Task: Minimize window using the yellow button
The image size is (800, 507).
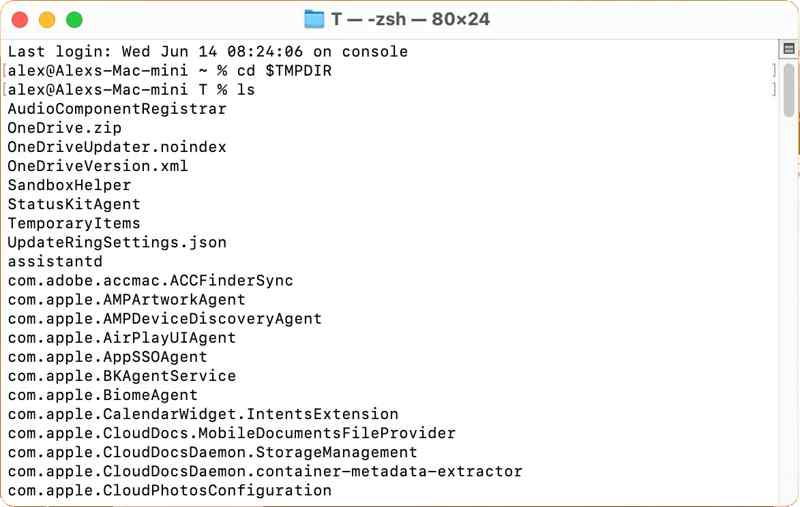Action: (47, 20)
